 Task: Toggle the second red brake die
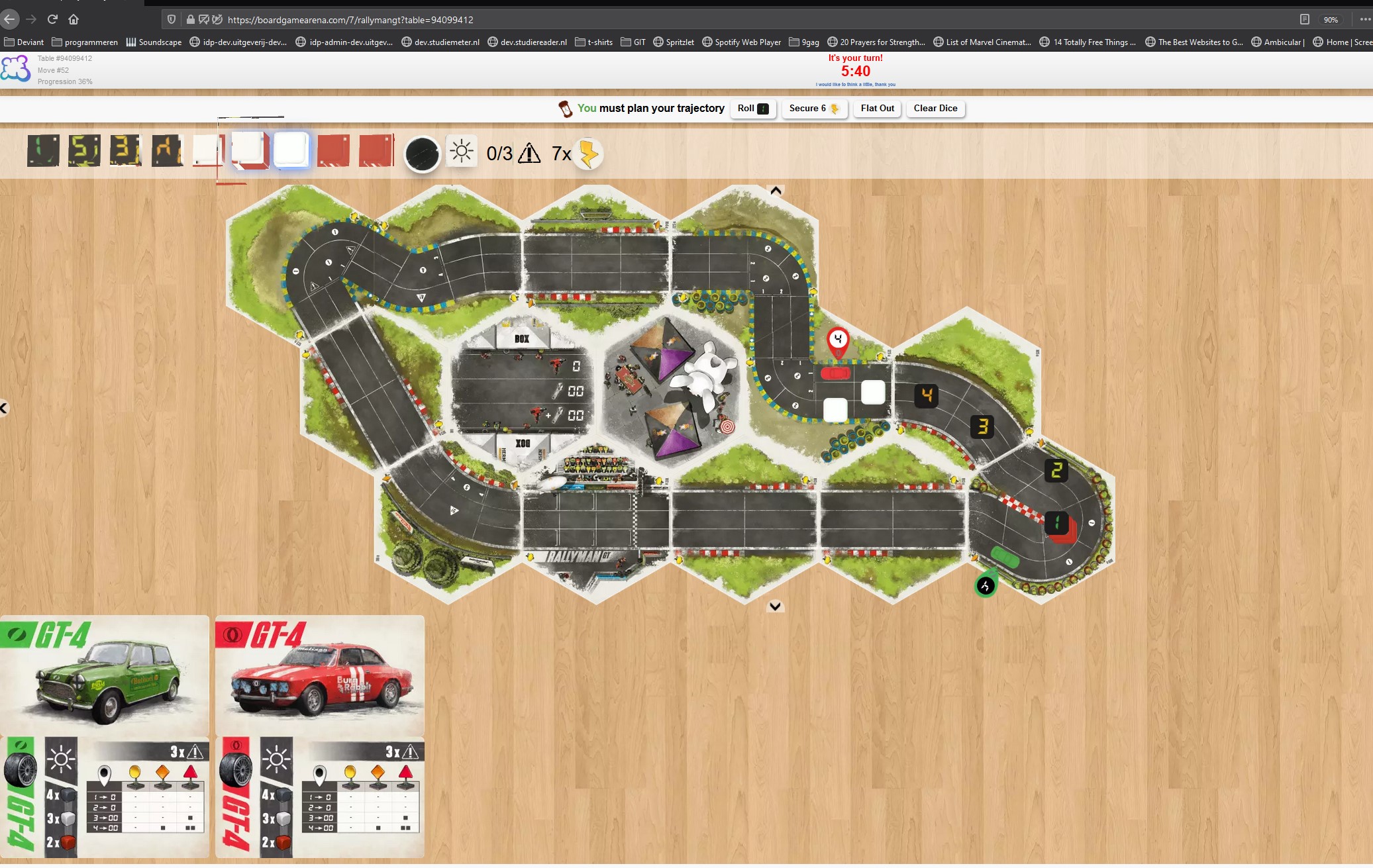[x=376, y=151]
